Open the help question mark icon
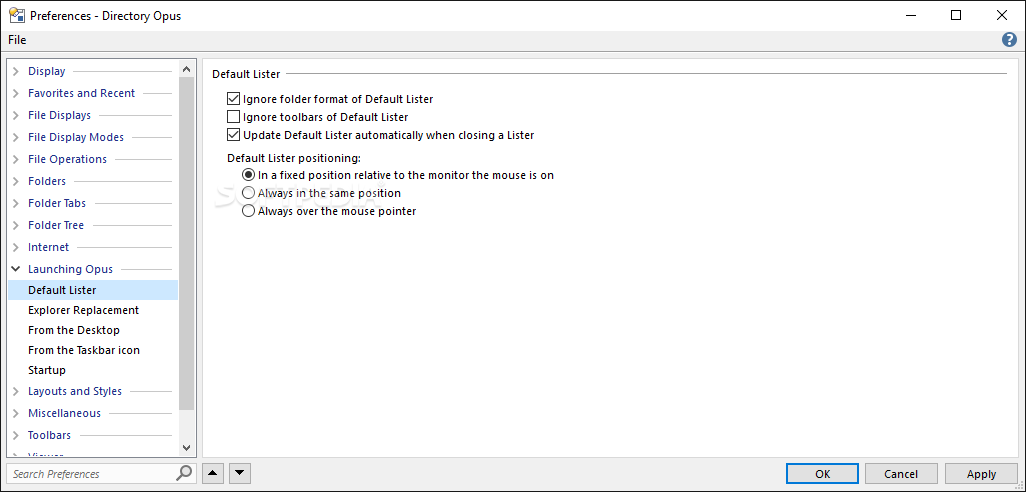This screenshot has height=492, width=1026. (1009, 40)
